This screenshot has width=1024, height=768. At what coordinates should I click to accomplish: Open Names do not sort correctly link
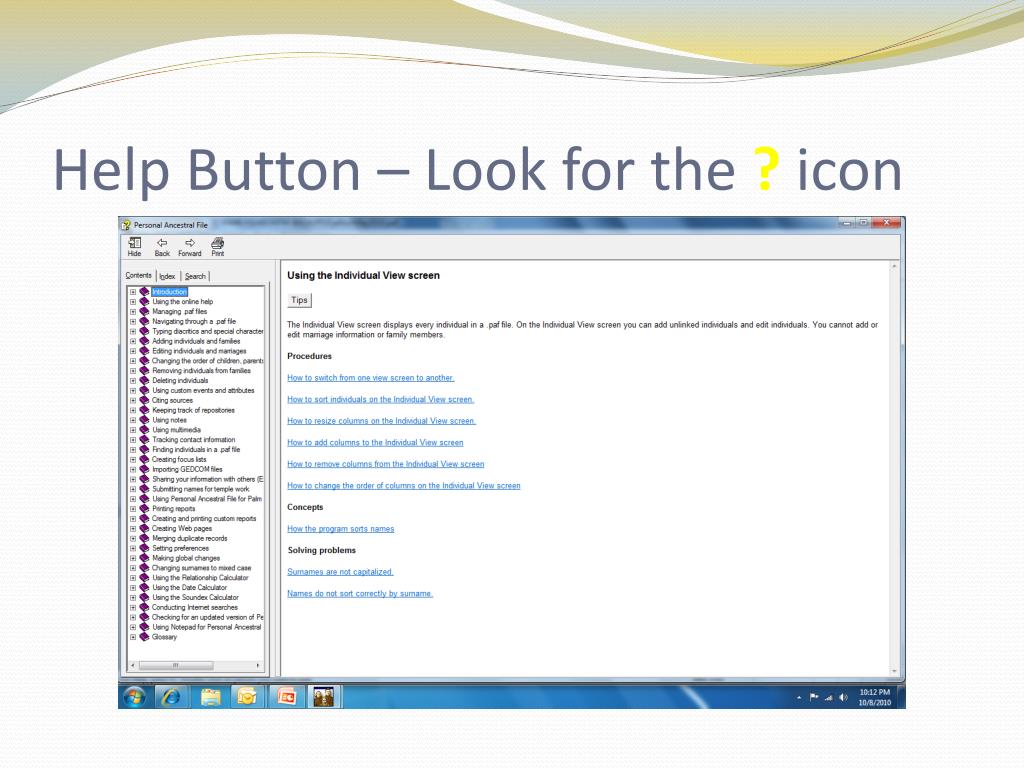(360, 593)
